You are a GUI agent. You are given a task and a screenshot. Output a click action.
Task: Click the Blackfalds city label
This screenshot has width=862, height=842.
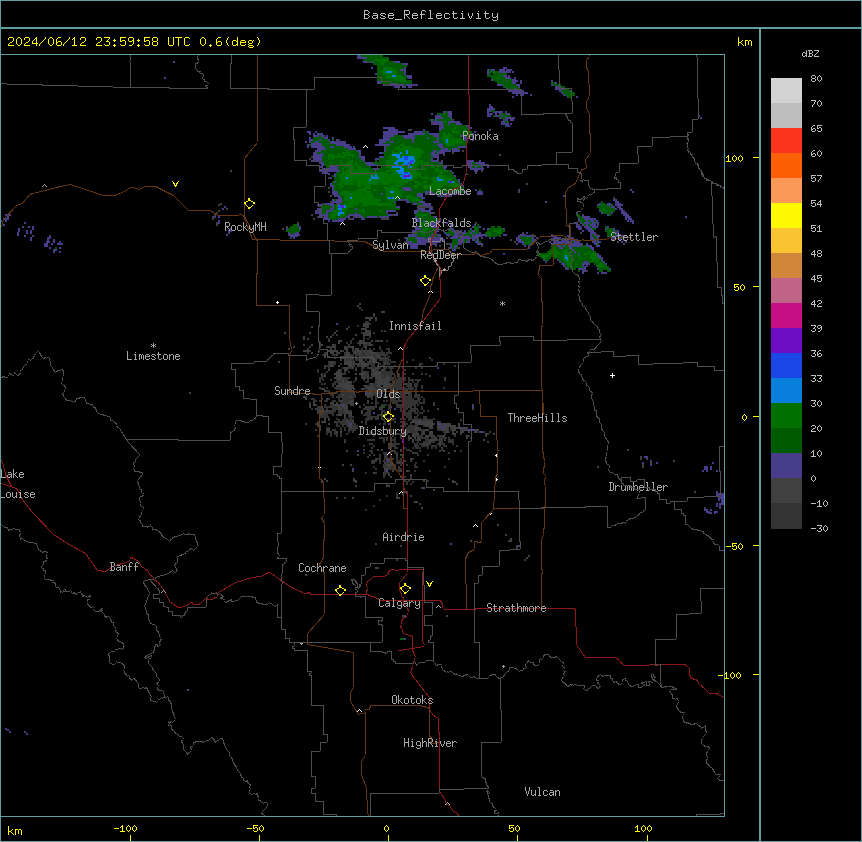(441, 223)
